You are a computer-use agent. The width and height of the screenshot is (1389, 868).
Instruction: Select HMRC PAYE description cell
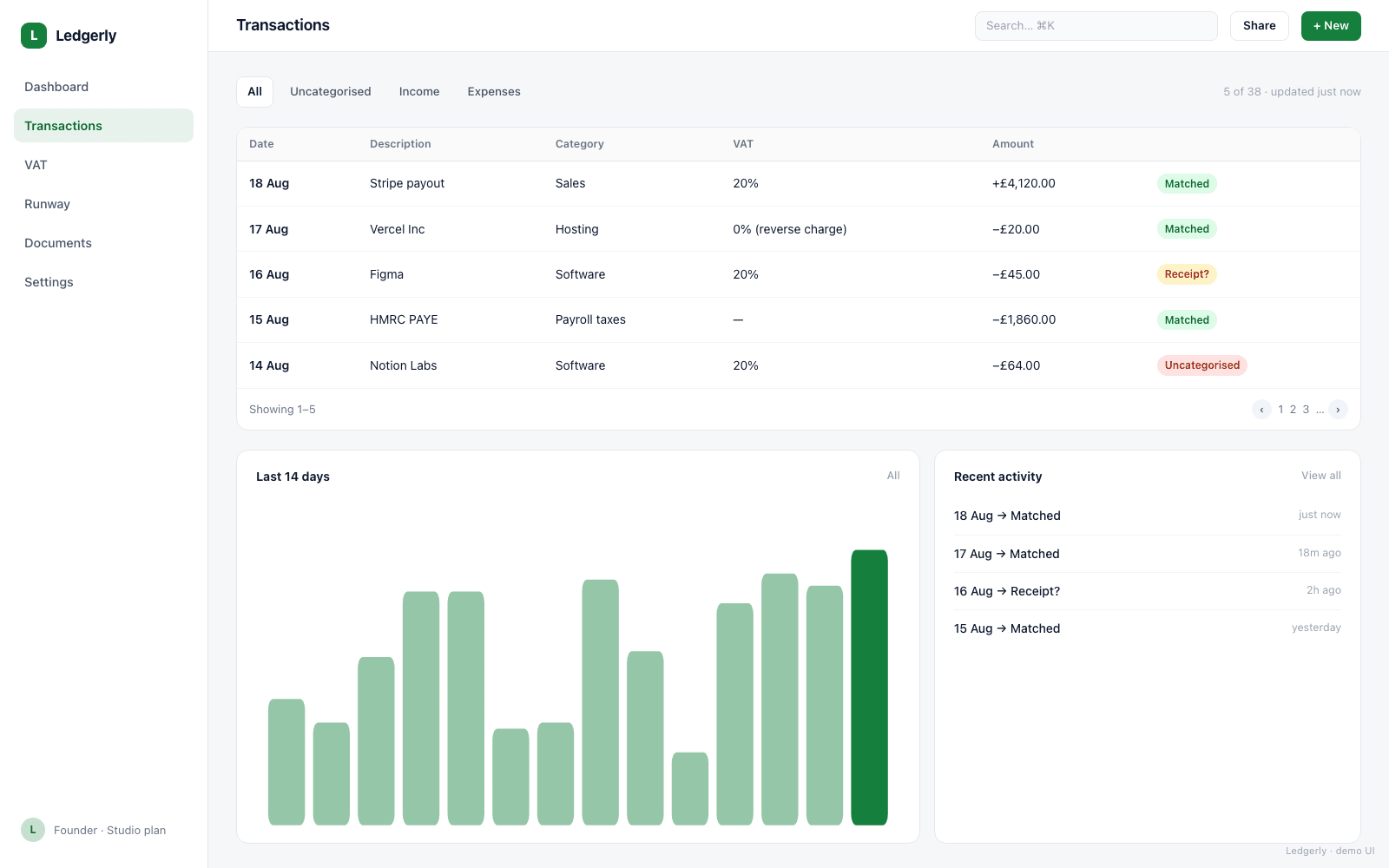404,320
